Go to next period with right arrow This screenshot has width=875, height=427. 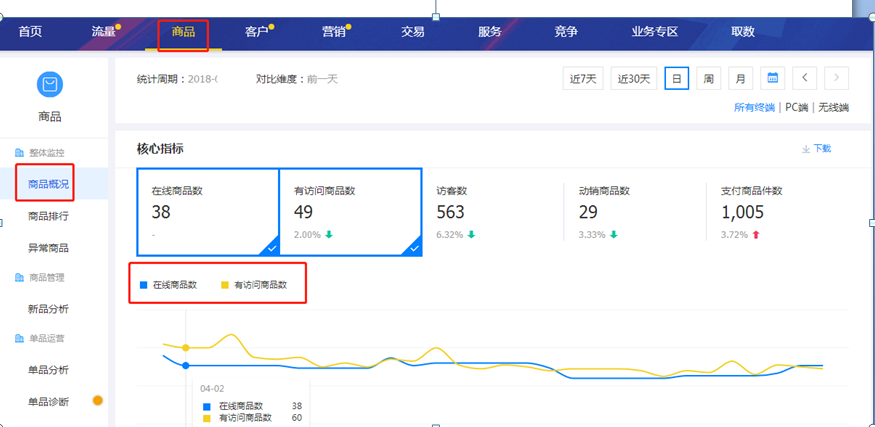(x=836, y=78)
